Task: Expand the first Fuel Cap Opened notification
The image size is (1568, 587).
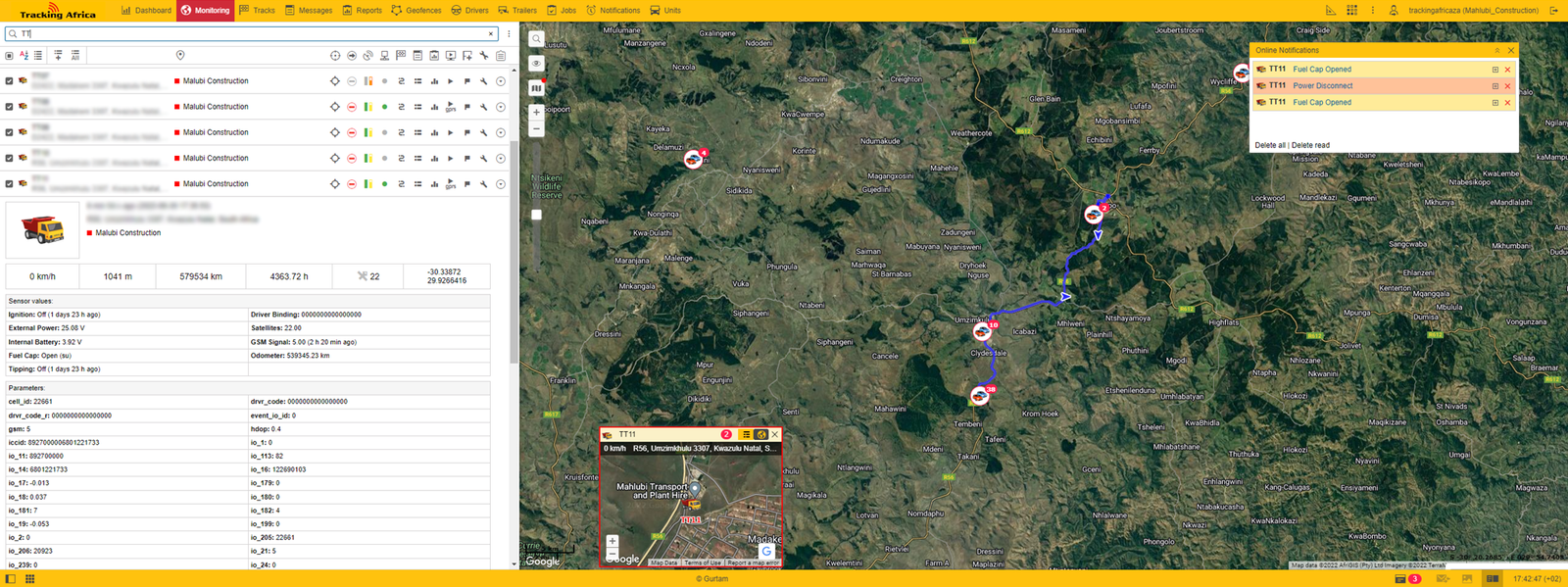Action: [x=1494, y=70]
